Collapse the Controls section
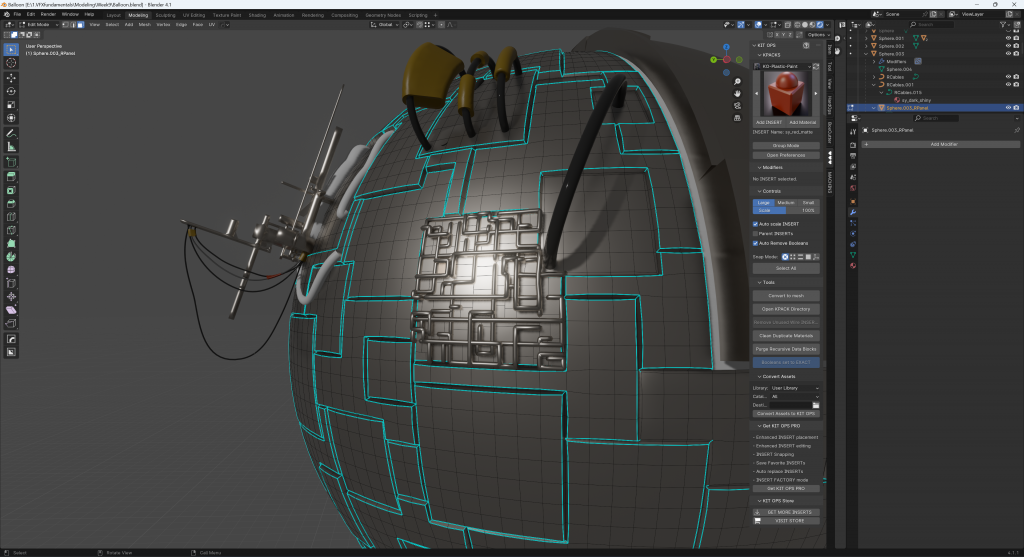 tap(769, 191)
